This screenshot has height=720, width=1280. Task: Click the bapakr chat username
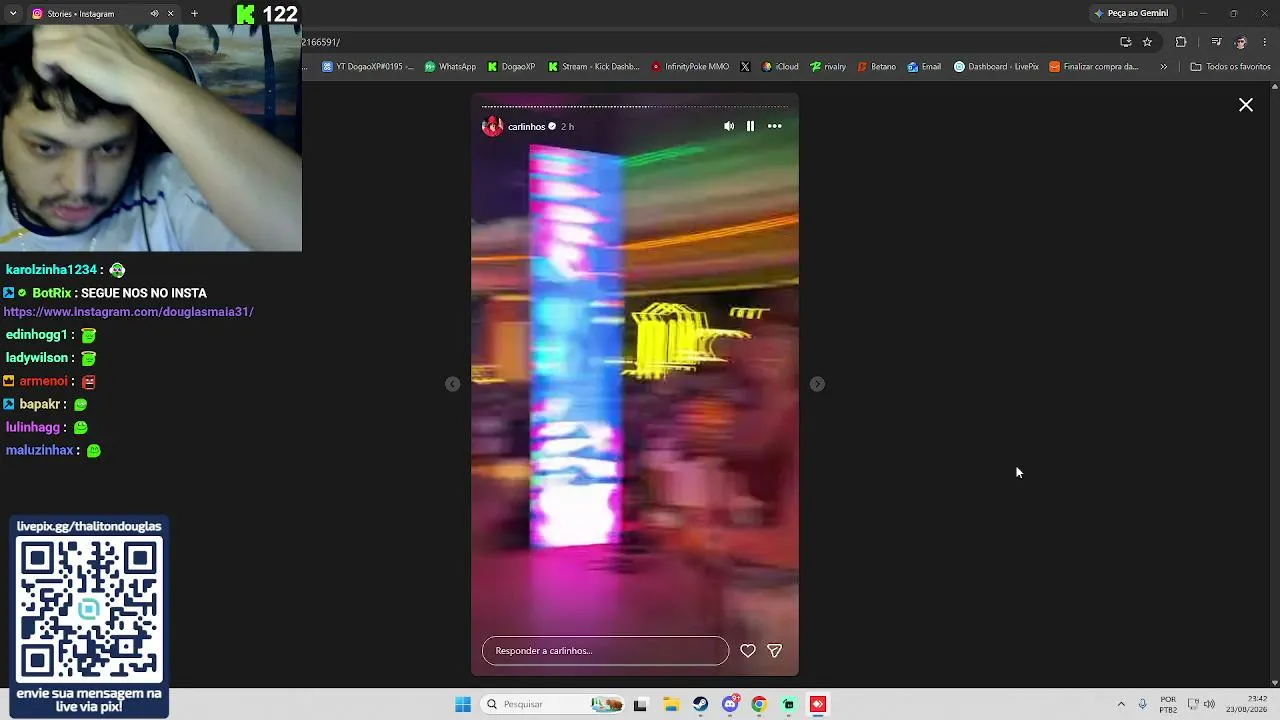(39, 404)
